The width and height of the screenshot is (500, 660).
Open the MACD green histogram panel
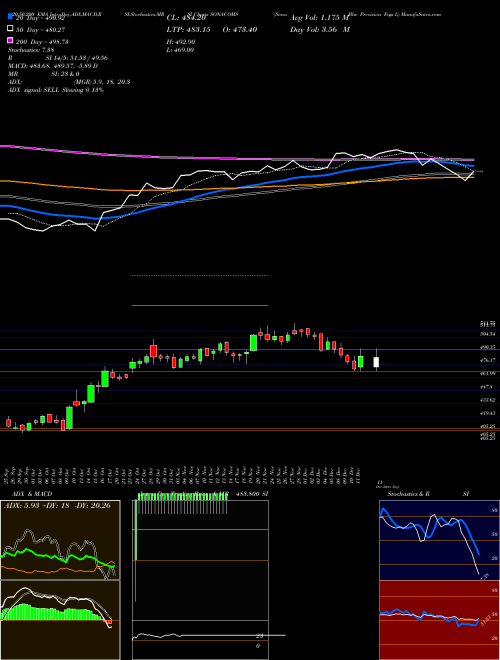coord(60,620)
